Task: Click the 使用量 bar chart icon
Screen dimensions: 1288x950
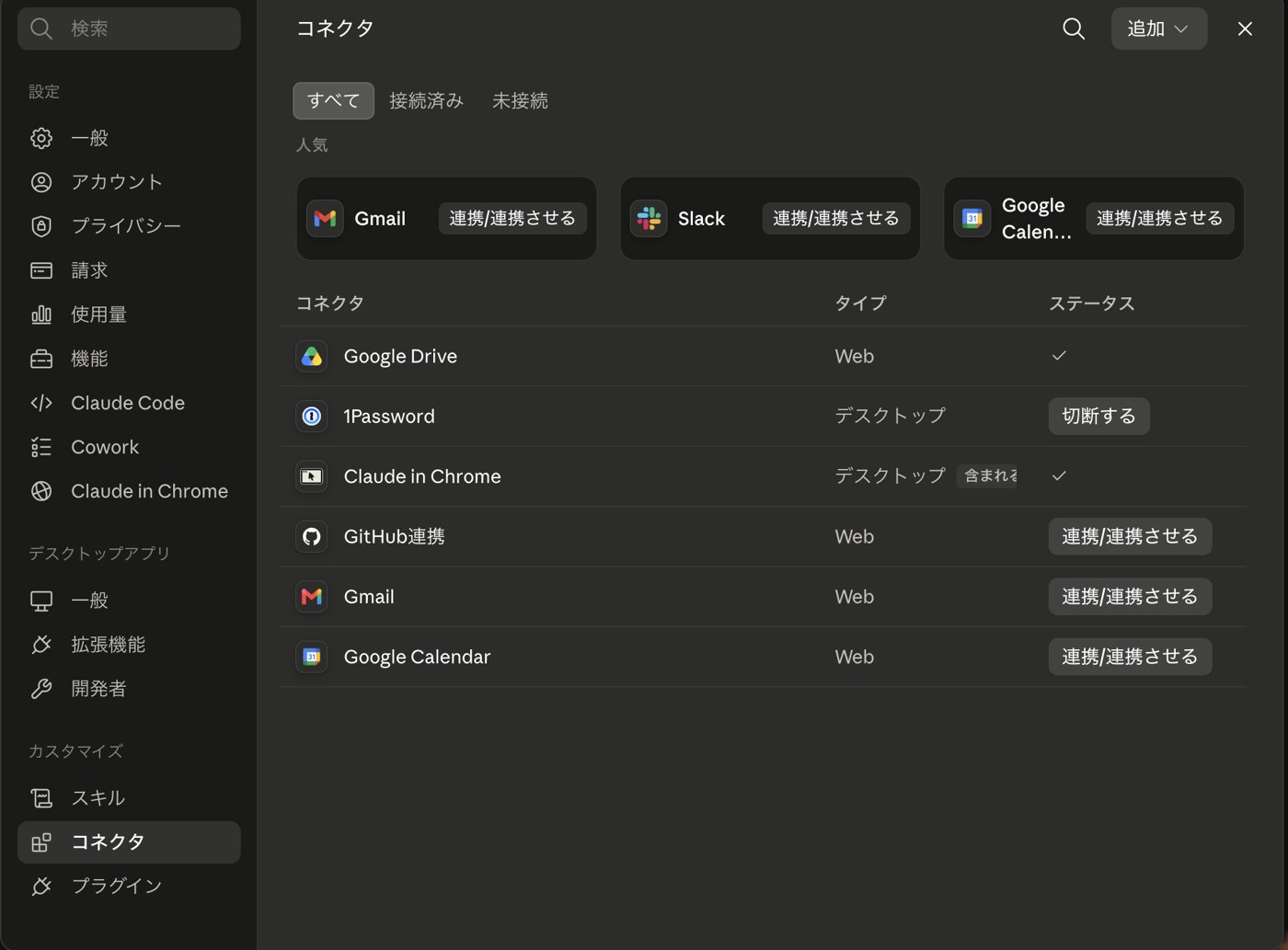Action: [x=41, y=315]
